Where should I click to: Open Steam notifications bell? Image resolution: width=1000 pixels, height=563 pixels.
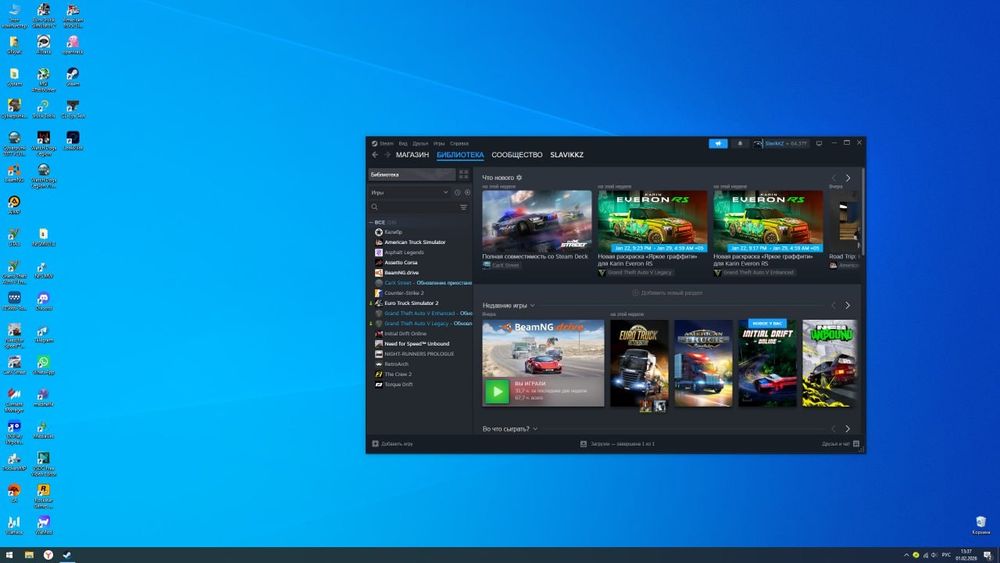[740, 143]
